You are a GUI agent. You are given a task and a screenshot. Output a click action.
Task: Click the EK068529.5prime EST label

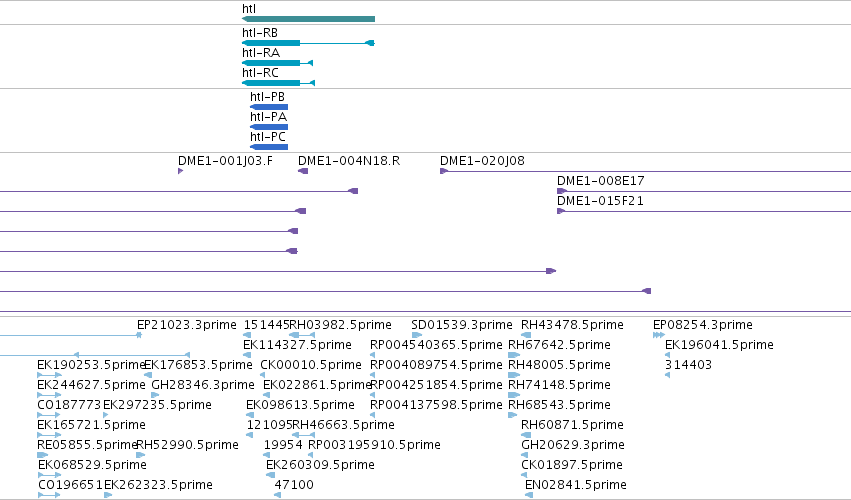coord(92,465)
